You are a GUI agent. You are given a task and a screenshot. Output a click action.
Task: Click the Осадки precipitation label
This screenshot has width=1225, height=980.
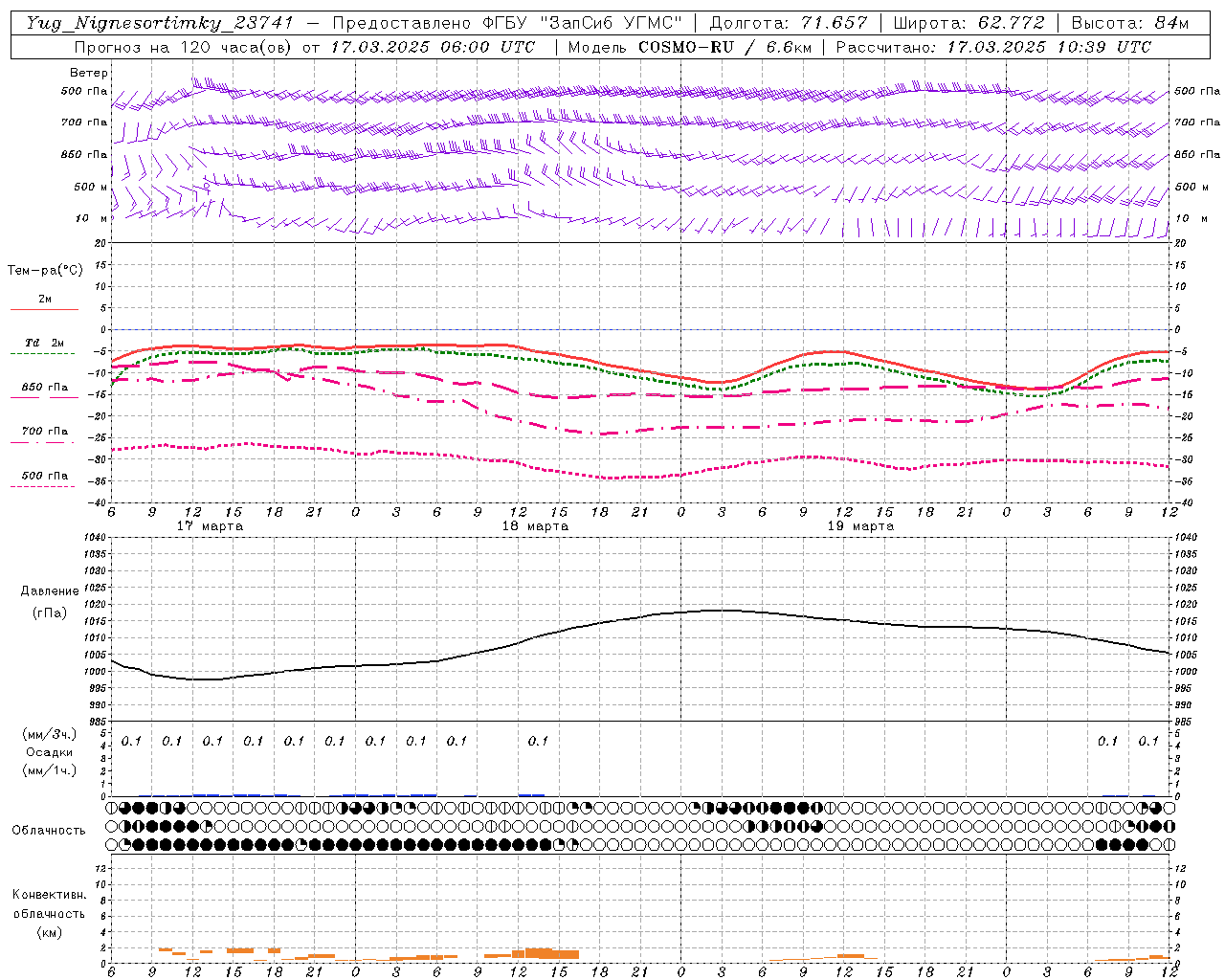pyautogui.click(x=50, y=752)
